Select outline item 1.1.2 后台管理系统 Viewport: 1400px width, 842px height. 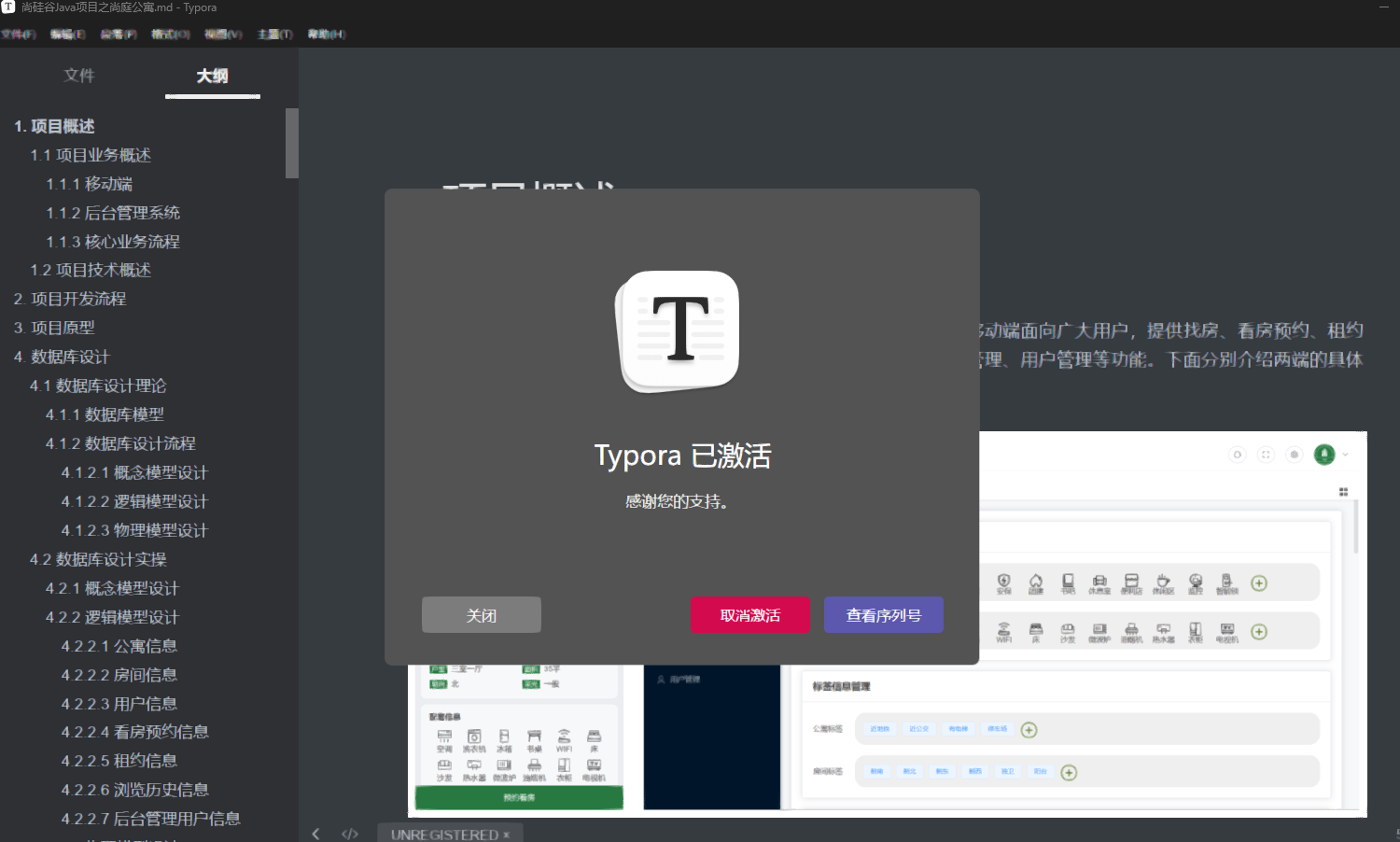click(x=113, y=213)
